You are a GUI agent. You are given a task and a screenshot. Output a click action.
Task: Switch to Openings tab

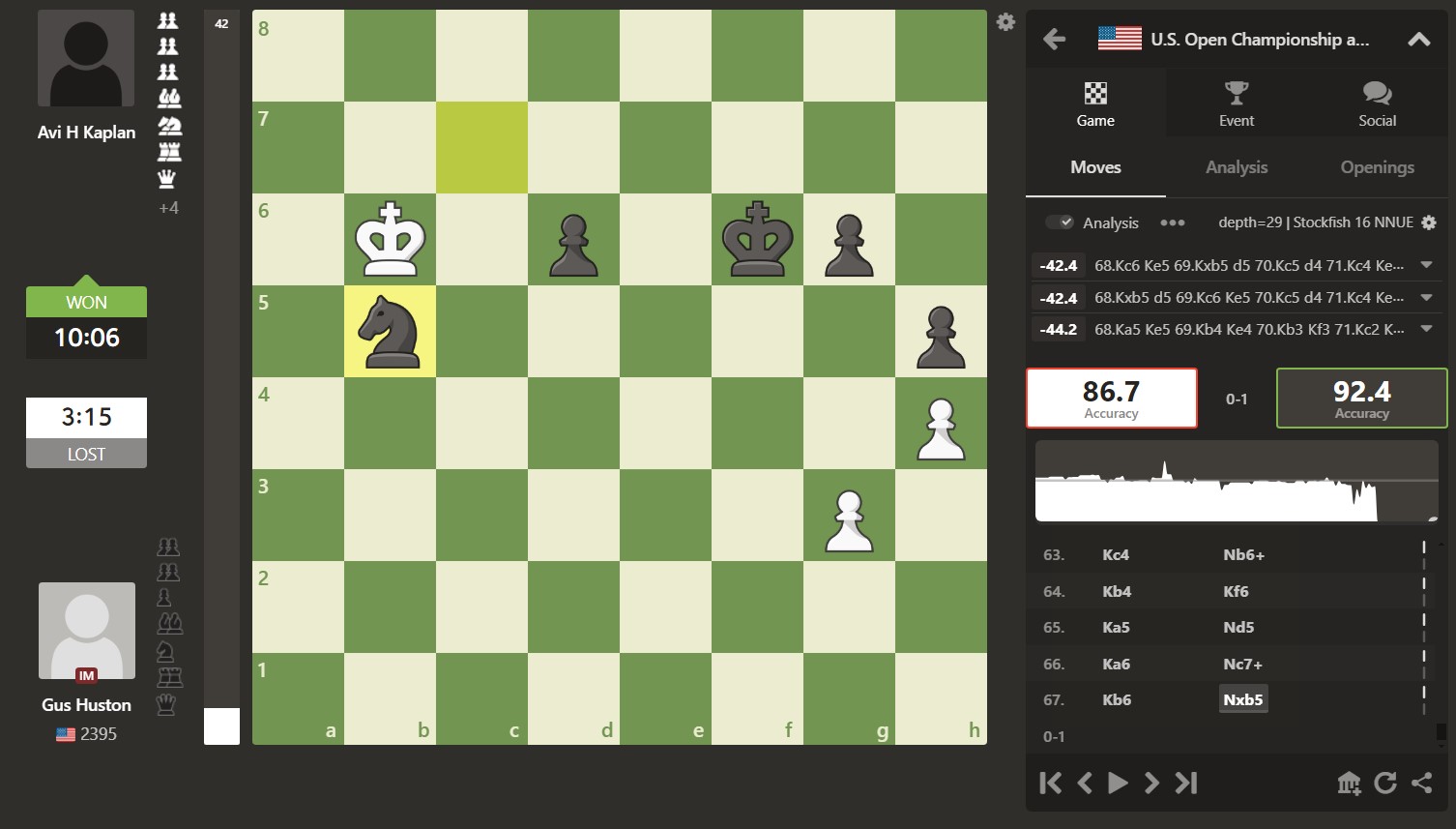(1377, 167)
